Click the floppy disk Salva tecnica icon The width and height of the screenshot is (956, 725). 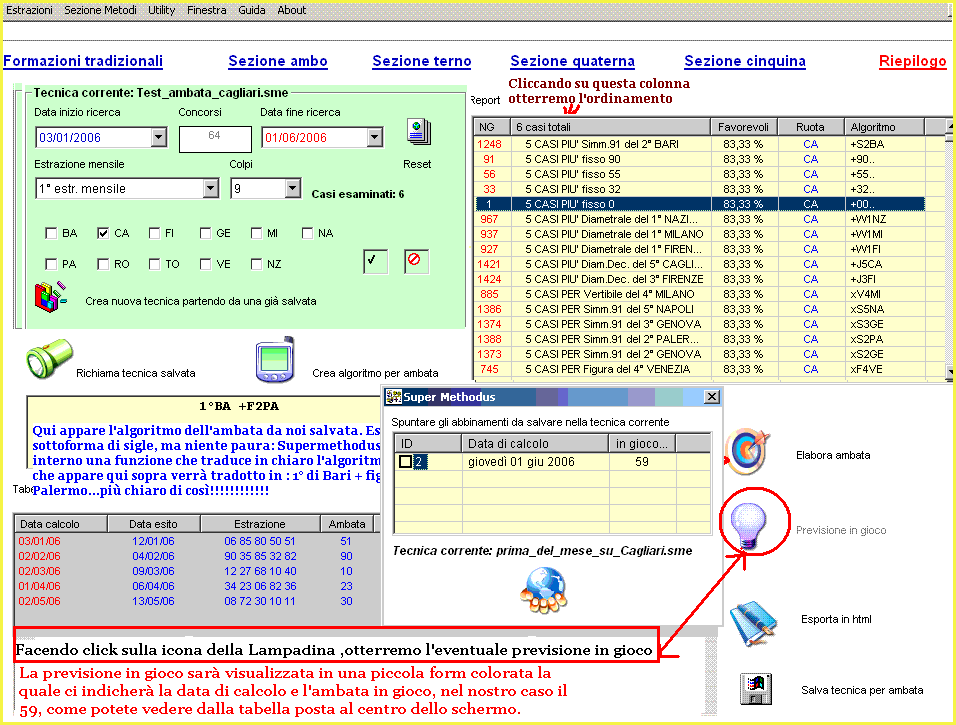pyautogui.click(x=756, y=689)
